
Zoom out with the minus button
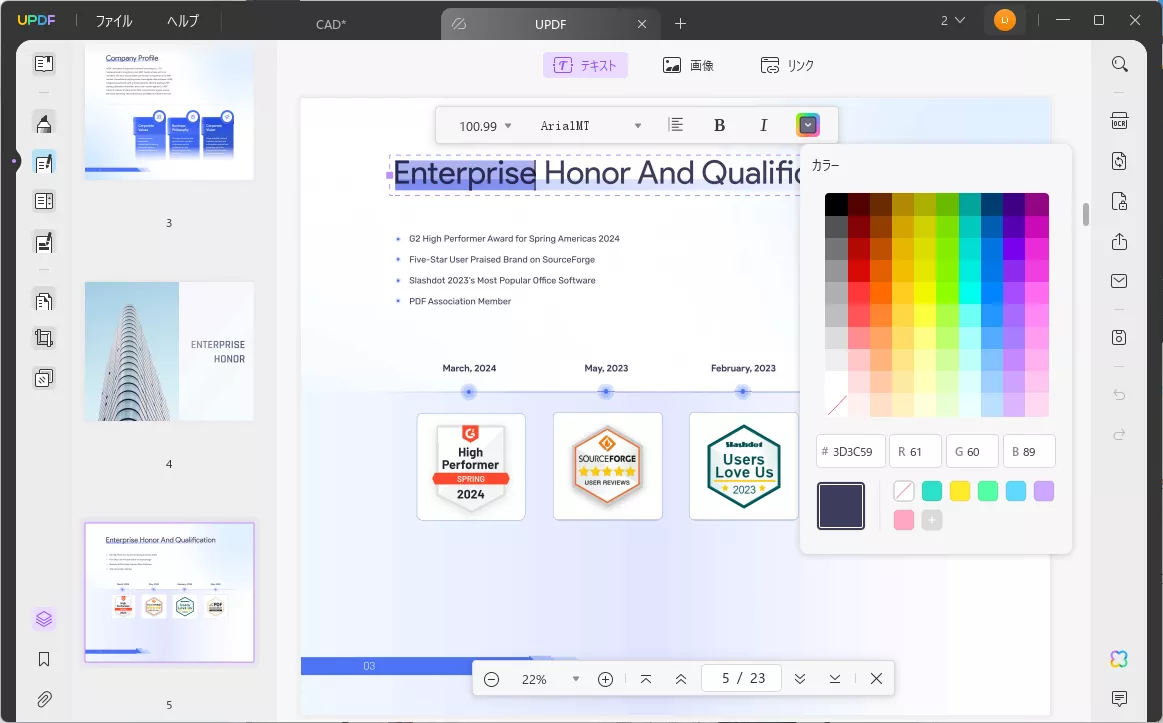[x=491, y=679]
